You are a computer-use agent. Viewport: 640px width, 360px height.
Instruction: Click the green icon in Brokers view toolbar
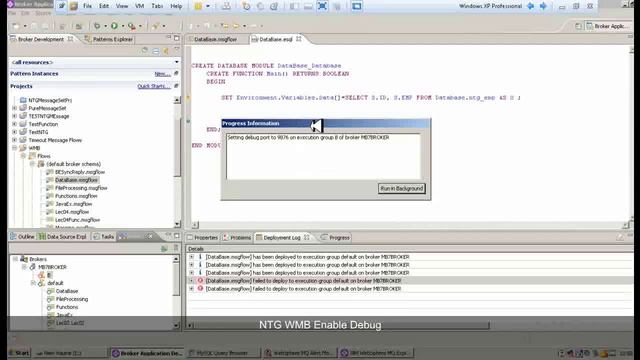pyautogui.click(x=164, y=248)
